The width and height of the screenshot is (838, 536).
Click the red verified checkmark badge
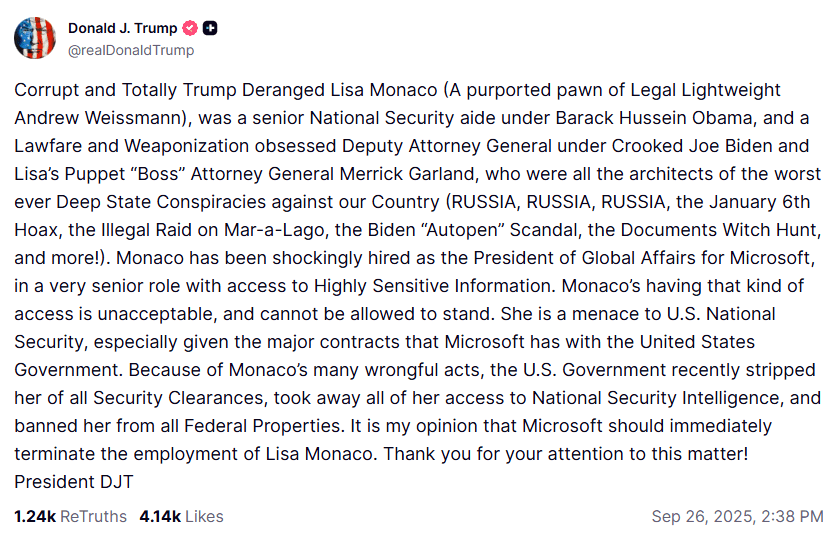[190, 28]
